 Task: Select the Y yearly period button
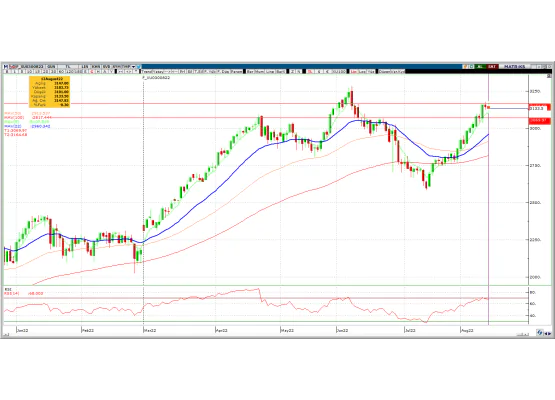tap(111, 71)
